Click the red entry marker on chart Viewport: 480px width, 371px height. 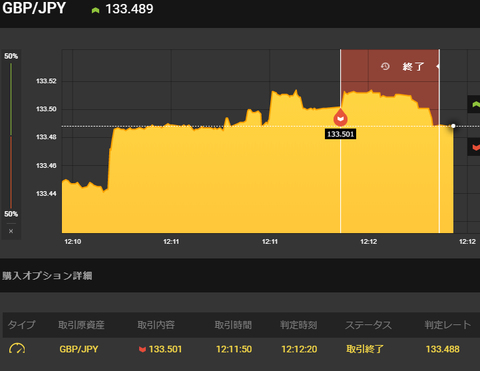pyautogui.click(x=340, y=117)
